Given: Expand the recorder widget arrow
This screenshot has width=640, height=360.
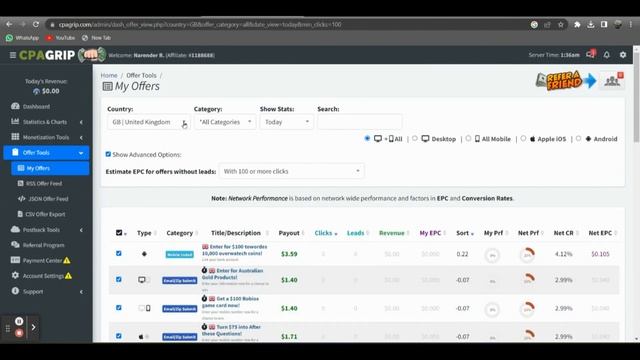Looking at the screenshot, I should click(33, 327).
